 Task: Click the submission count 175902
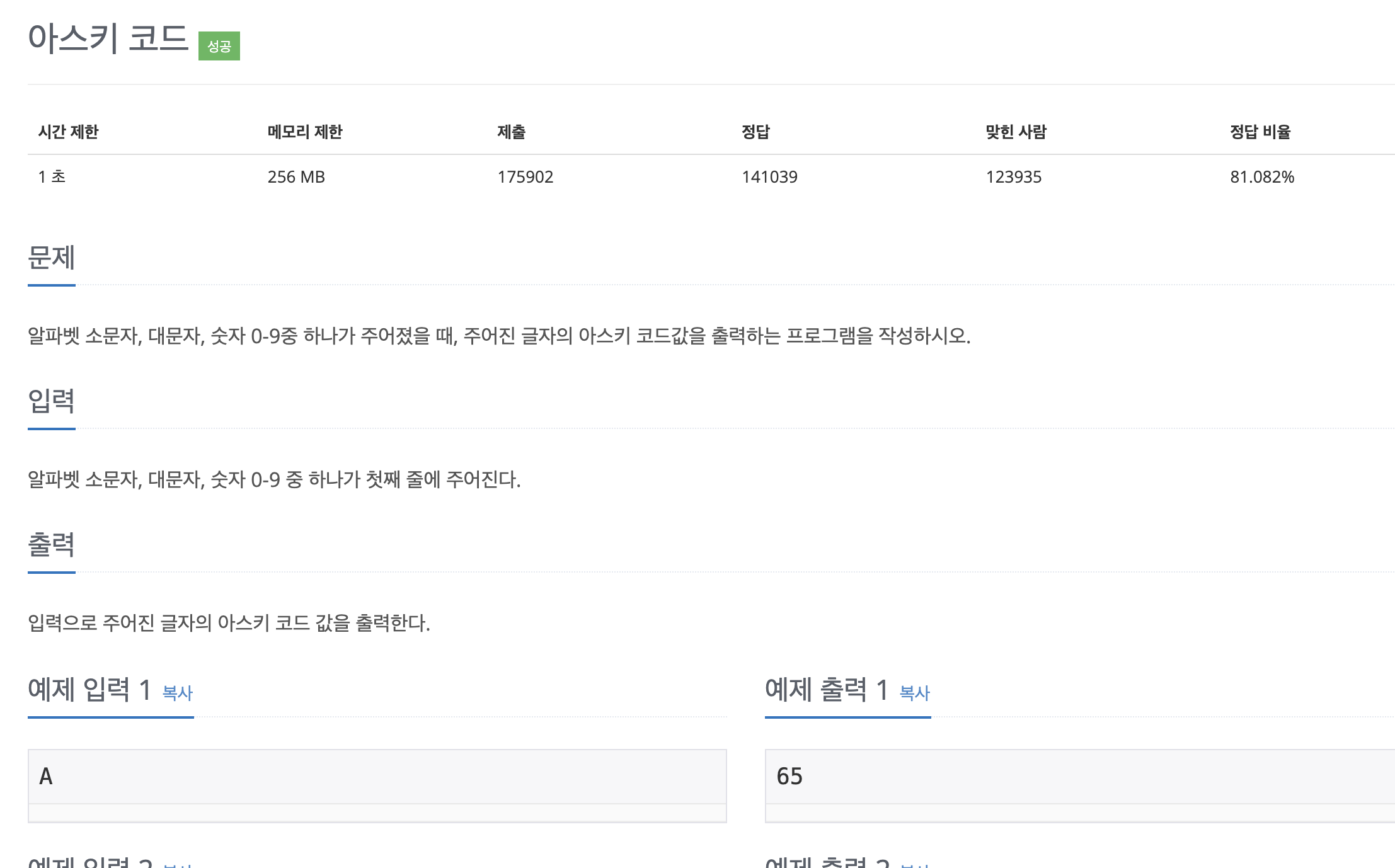point(525,177)
